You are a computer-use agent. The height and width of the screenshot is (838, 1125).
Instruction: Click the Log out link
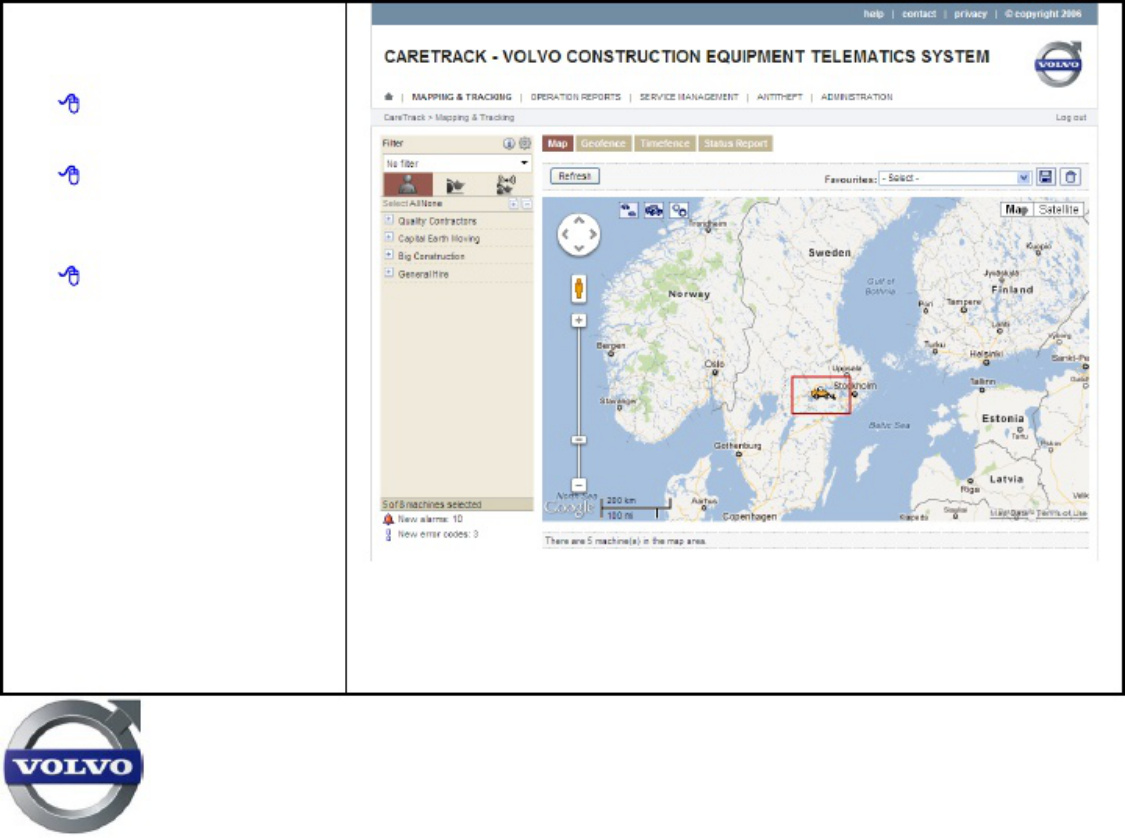[1070, 118]
